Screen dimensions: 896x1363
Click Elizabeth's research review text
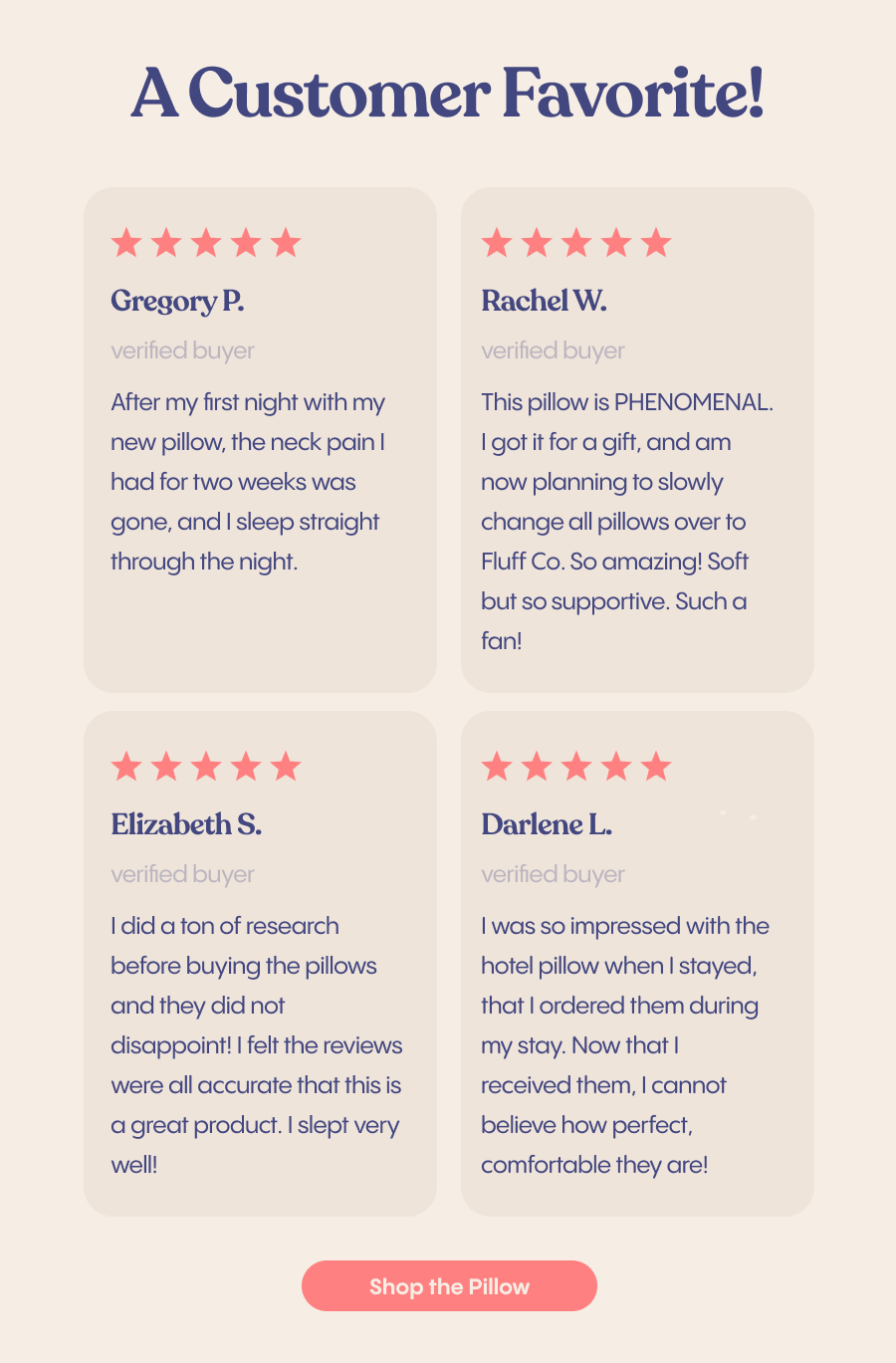257,1045
